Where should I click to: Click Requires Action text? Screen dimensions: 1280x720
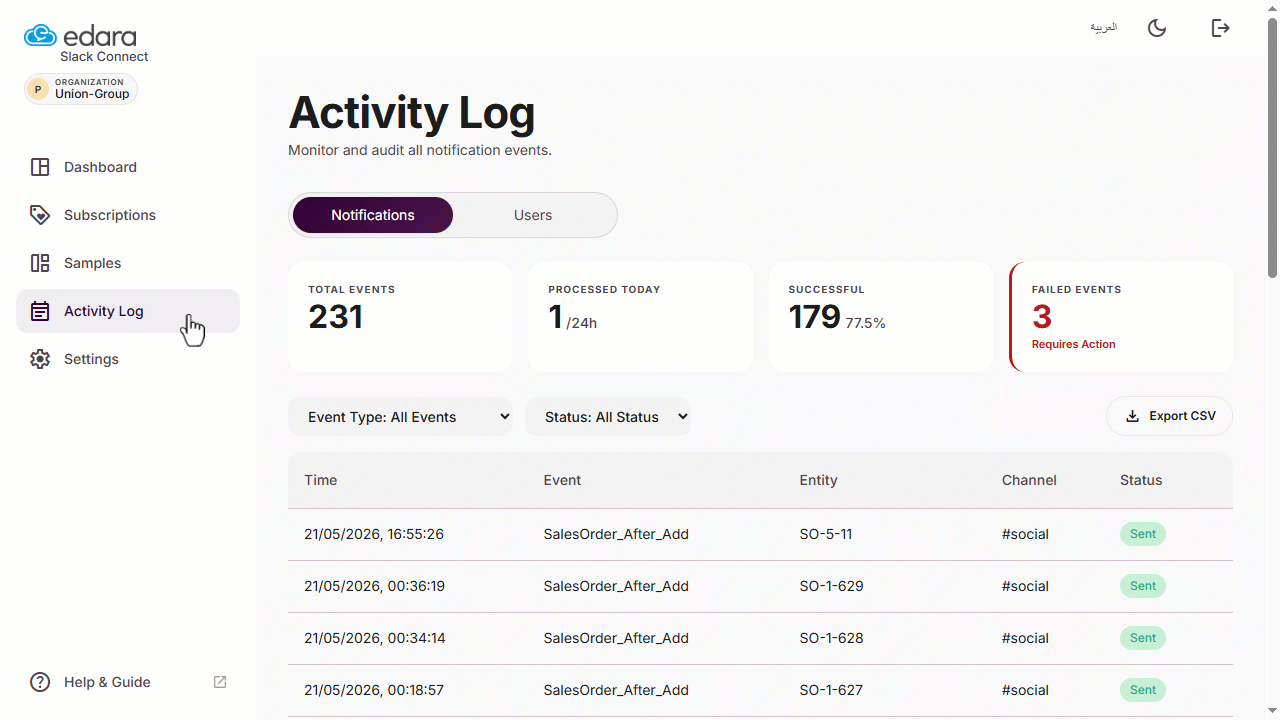pos(1073,344)
